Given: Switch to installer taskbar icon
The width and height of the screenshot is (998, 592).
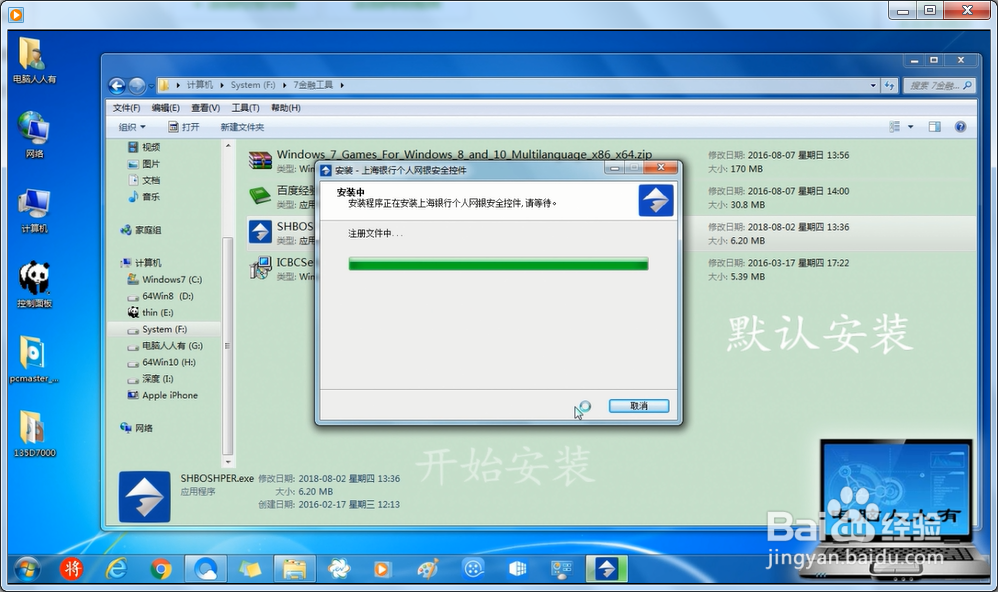Looking at the screenshot, I should pos(607,568).
